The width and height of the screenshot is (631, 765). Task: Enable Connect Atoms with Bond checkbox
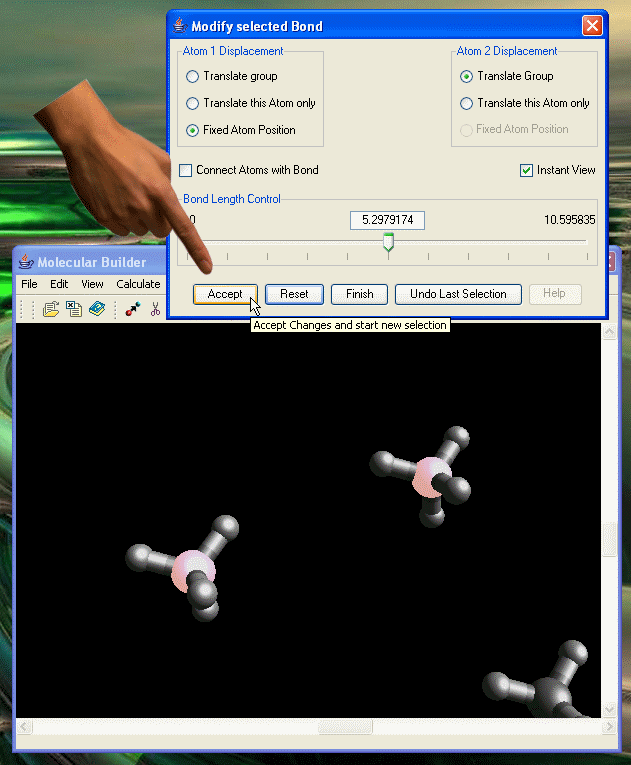[185, 170]
